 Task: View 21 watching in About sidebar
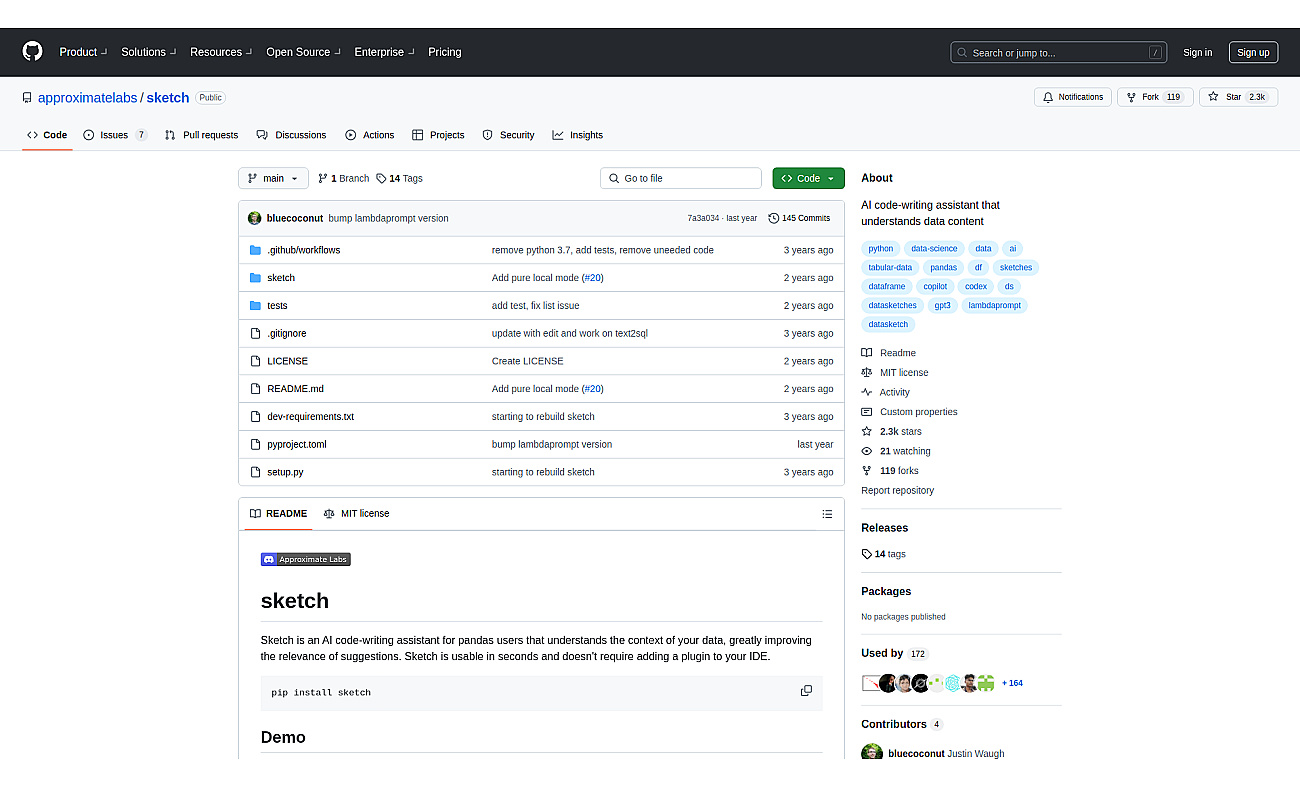pyautogui.click(x=896, y=451)
